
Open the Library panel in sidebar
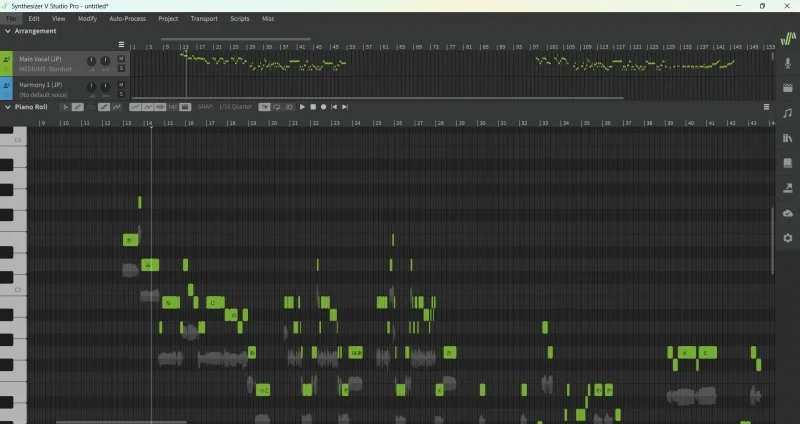(x=788, y=138)
